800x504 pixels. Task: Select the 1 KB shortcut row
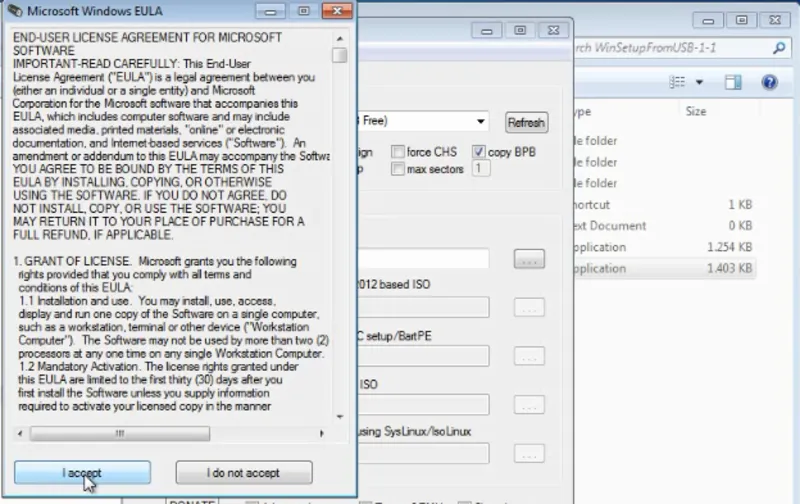tap(665, 205)
